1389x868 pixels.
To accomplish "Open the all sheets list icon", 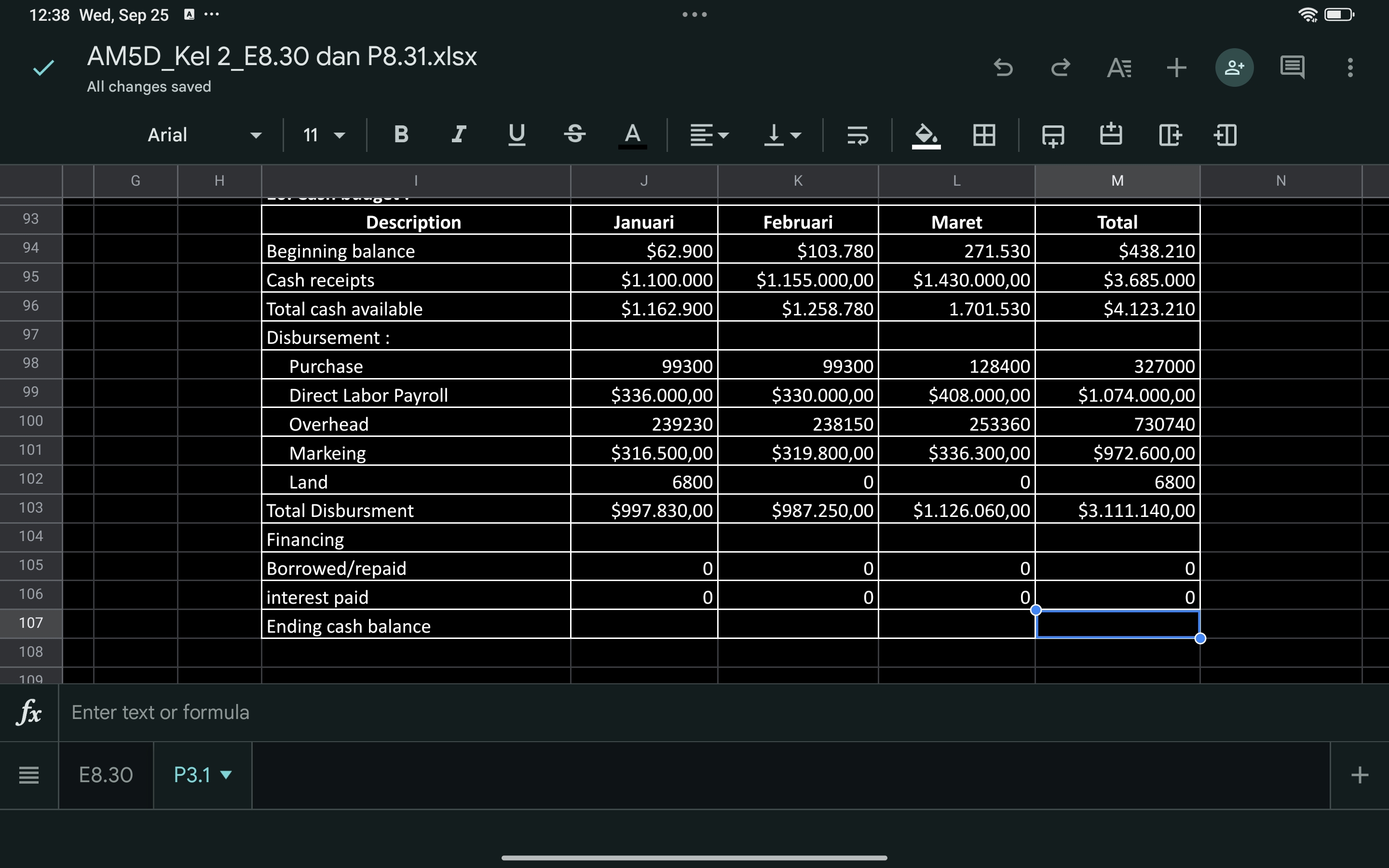I will [x=29, y=775].
